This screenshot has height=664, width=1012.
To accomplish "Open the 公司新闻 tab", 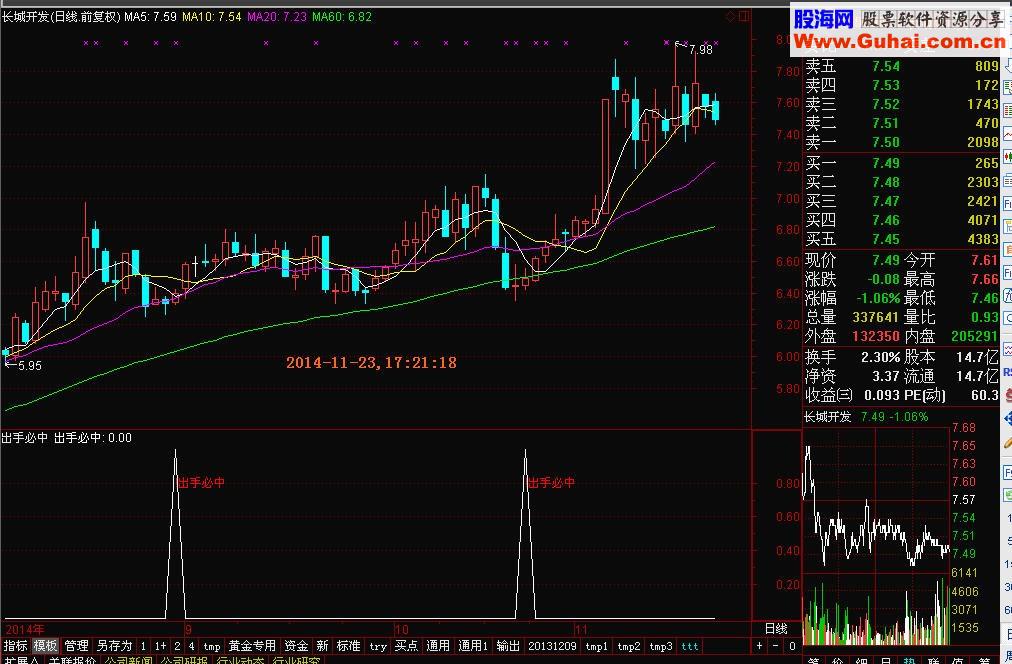I will pos(128,660).
